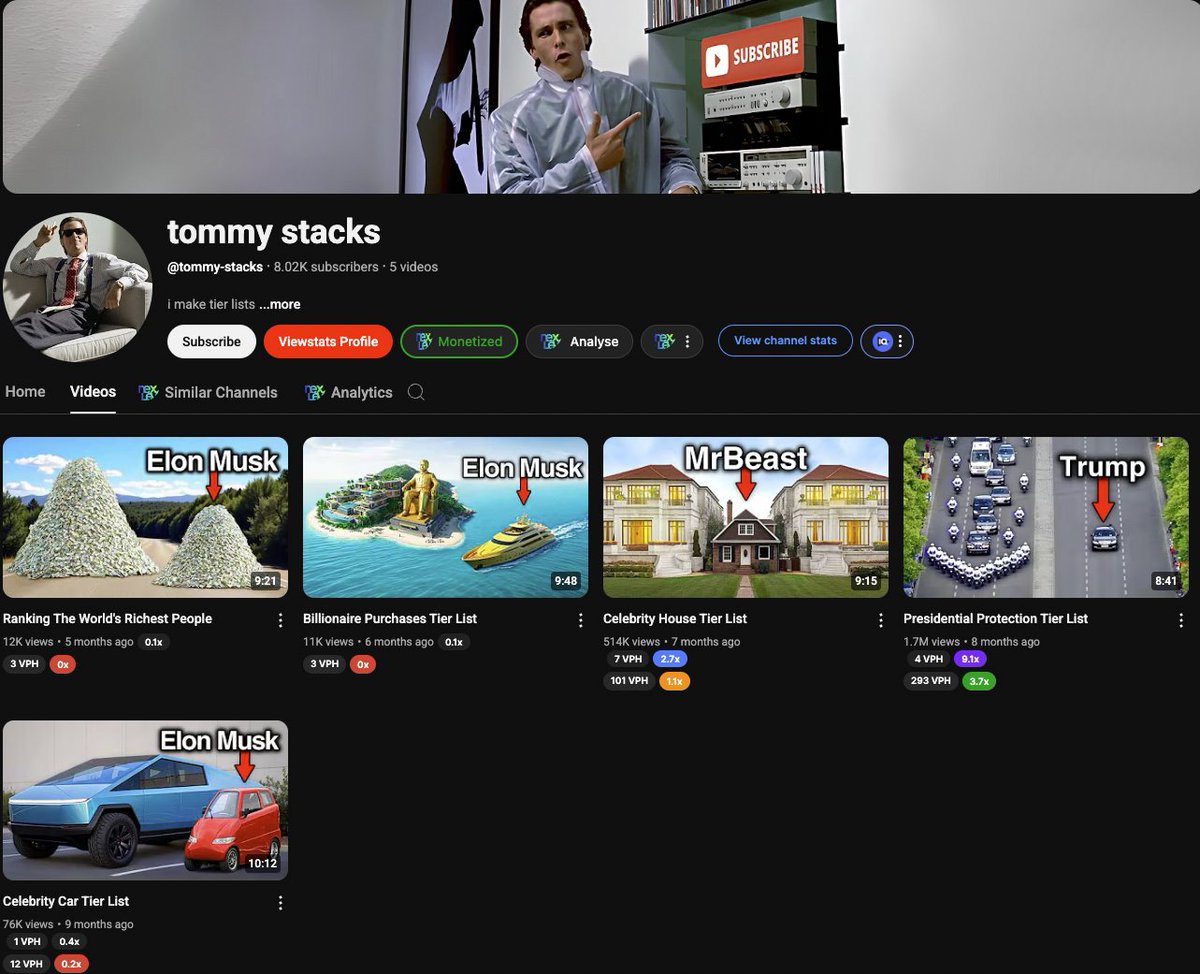Open the Similar Channels tab
The width and height of the screenshot is (1200, 974).
pyautogui.click(x=208, y=392)
